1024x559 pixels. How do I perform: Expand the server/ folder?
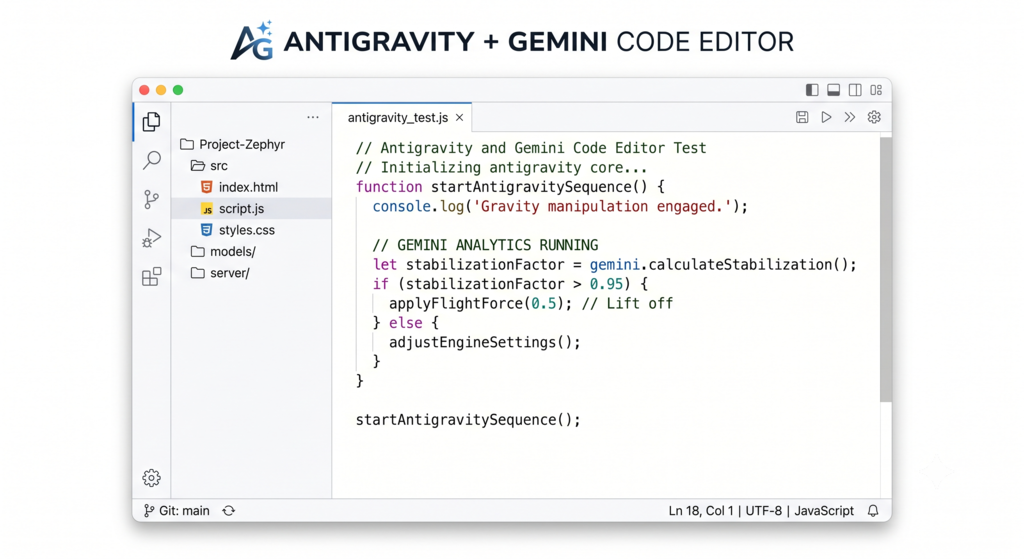point(220,273)
